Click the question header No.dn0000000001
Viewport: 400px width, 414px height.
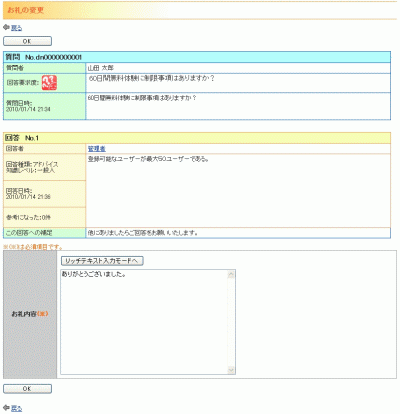pyautogui.click(x=53, y=57)
